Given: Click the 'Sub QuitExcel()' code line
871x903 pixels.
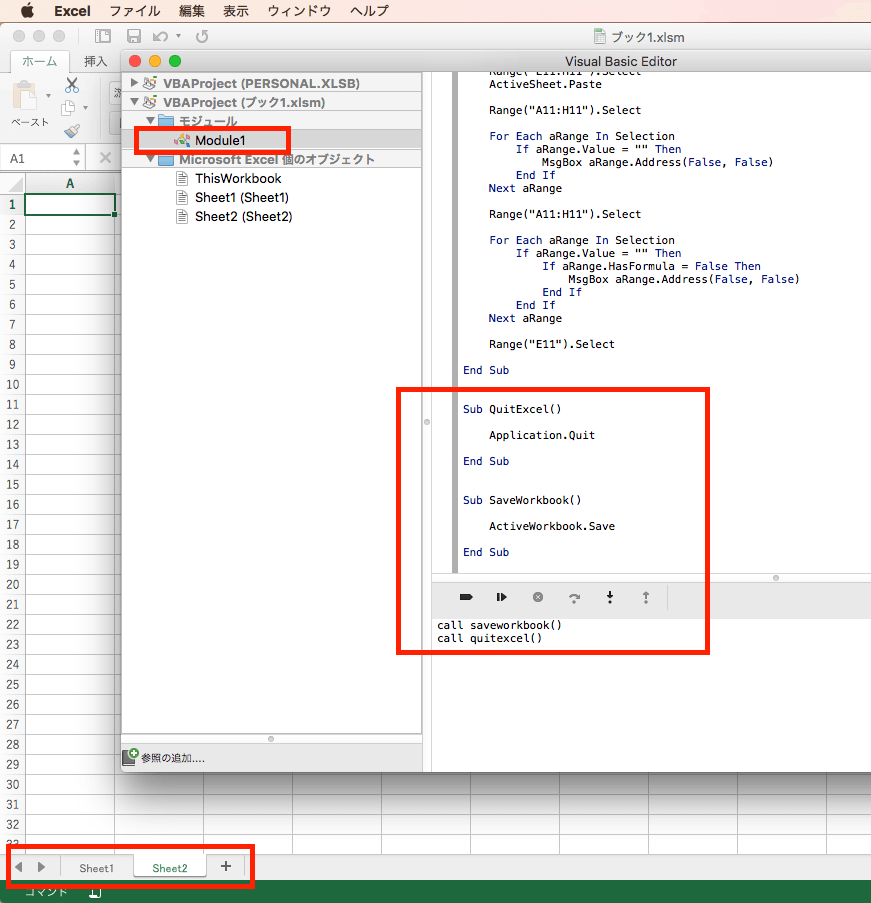Looking at the screenshot, I should point(512,409).
